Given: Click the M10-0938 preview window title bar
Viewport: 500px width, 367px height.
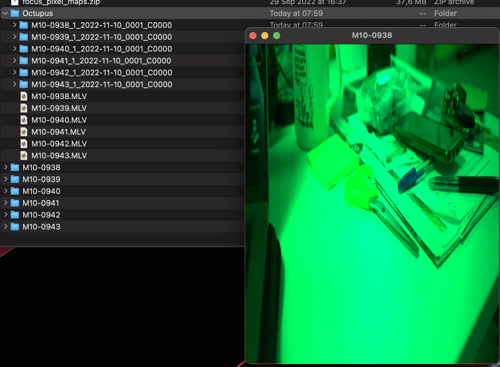Looking at the screenshot, I should point(372,35).
